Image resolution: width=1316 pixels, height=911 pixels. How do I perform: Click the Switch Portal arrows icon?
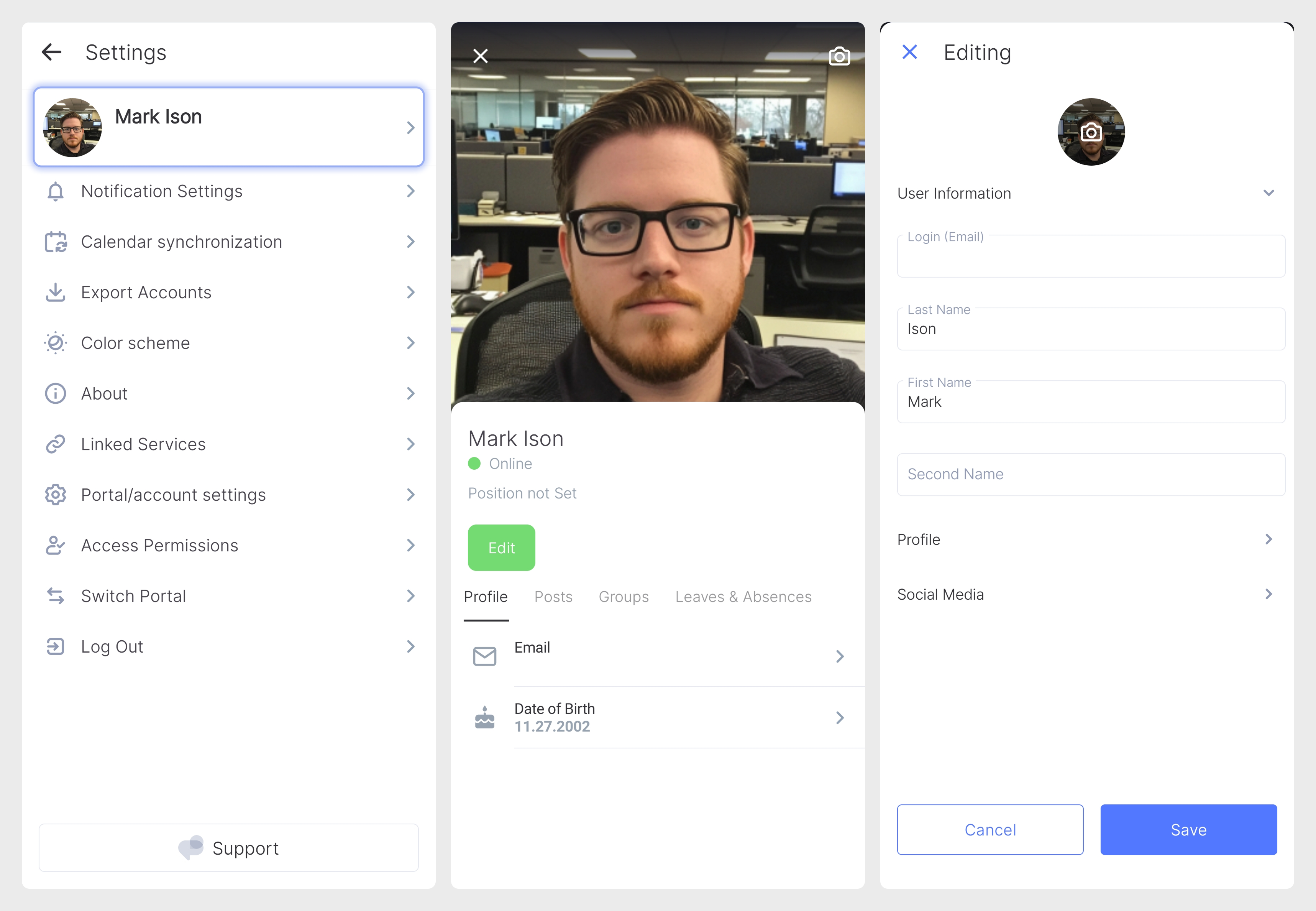coord(55,596)
